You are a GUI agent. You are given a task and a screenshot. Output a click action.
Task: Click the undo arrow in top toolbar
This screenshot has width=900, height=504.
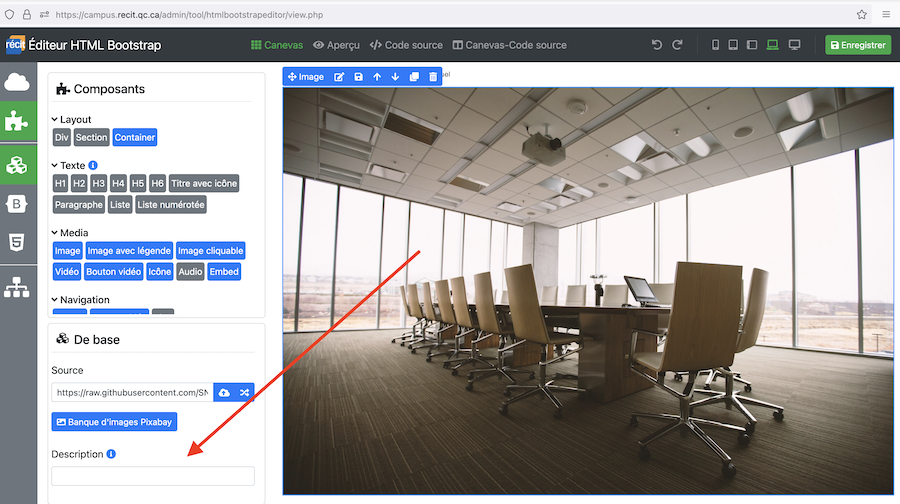tap(657, 45)
